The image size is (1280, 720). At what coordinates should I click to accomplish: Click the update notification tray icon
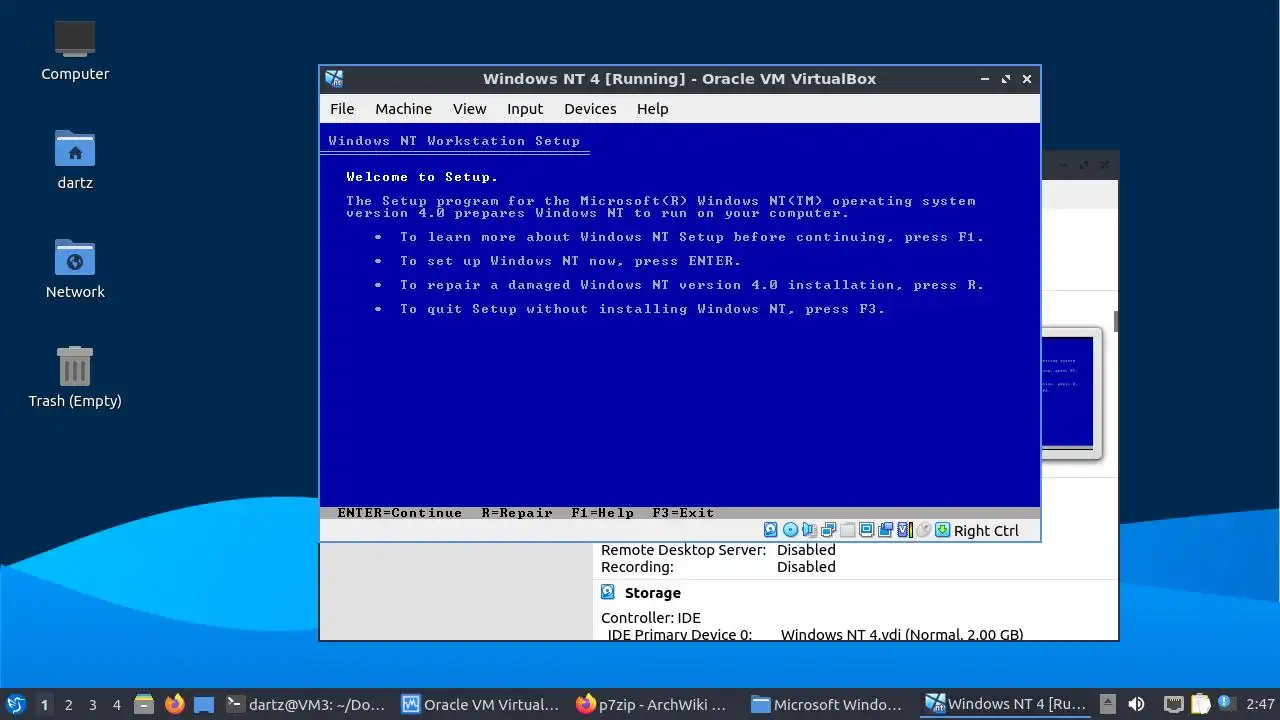(x=1225, y=704)
